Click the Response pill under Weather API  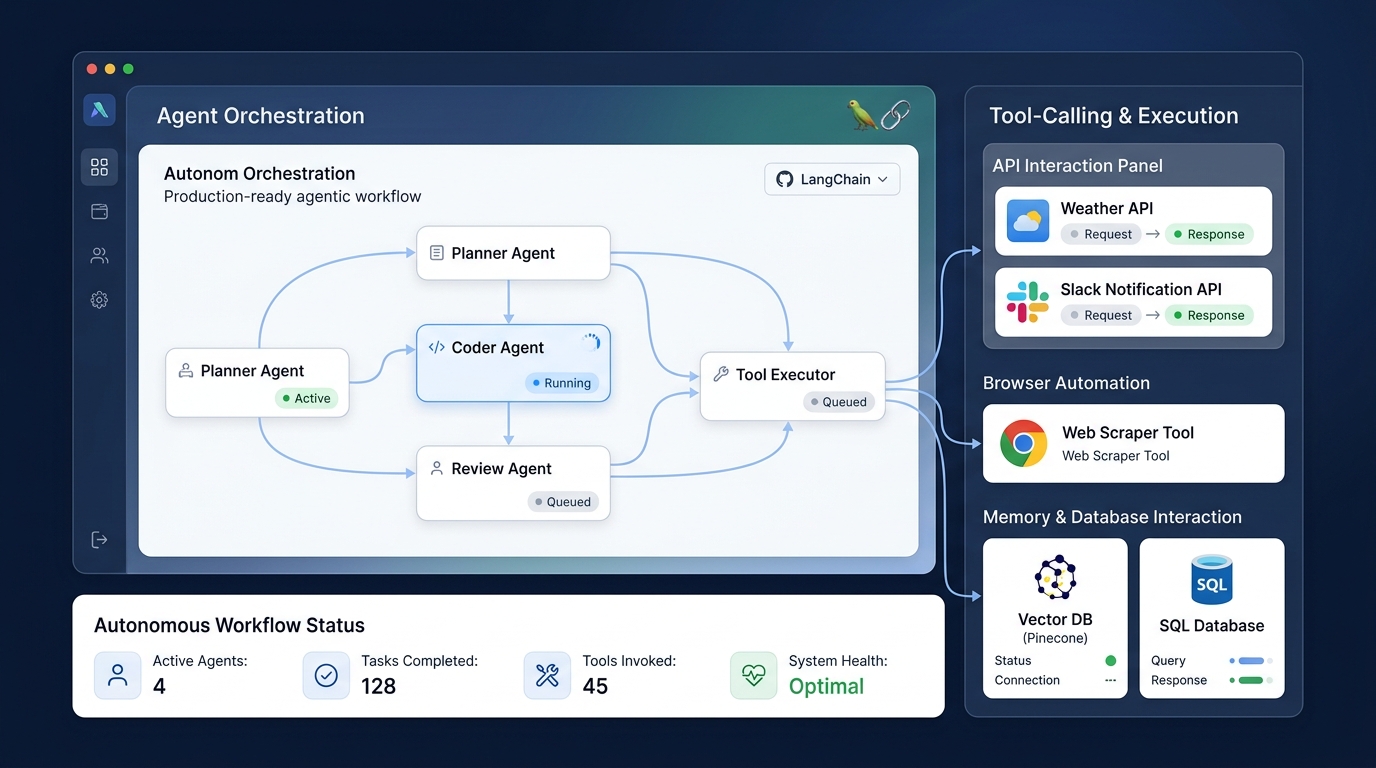(x=1208, y=234)
